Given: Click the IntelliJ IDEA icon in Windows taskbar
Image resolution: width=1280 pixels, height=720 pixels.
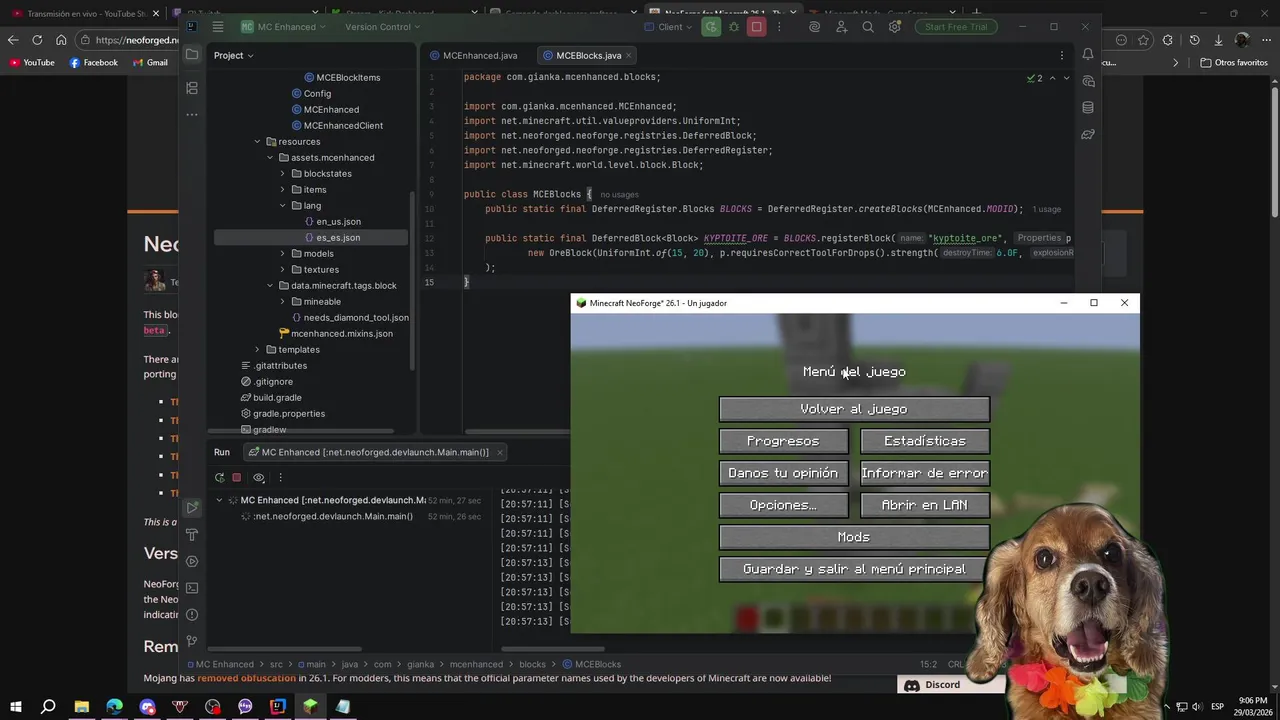Looking at the screenshot, I should (278, 707).
